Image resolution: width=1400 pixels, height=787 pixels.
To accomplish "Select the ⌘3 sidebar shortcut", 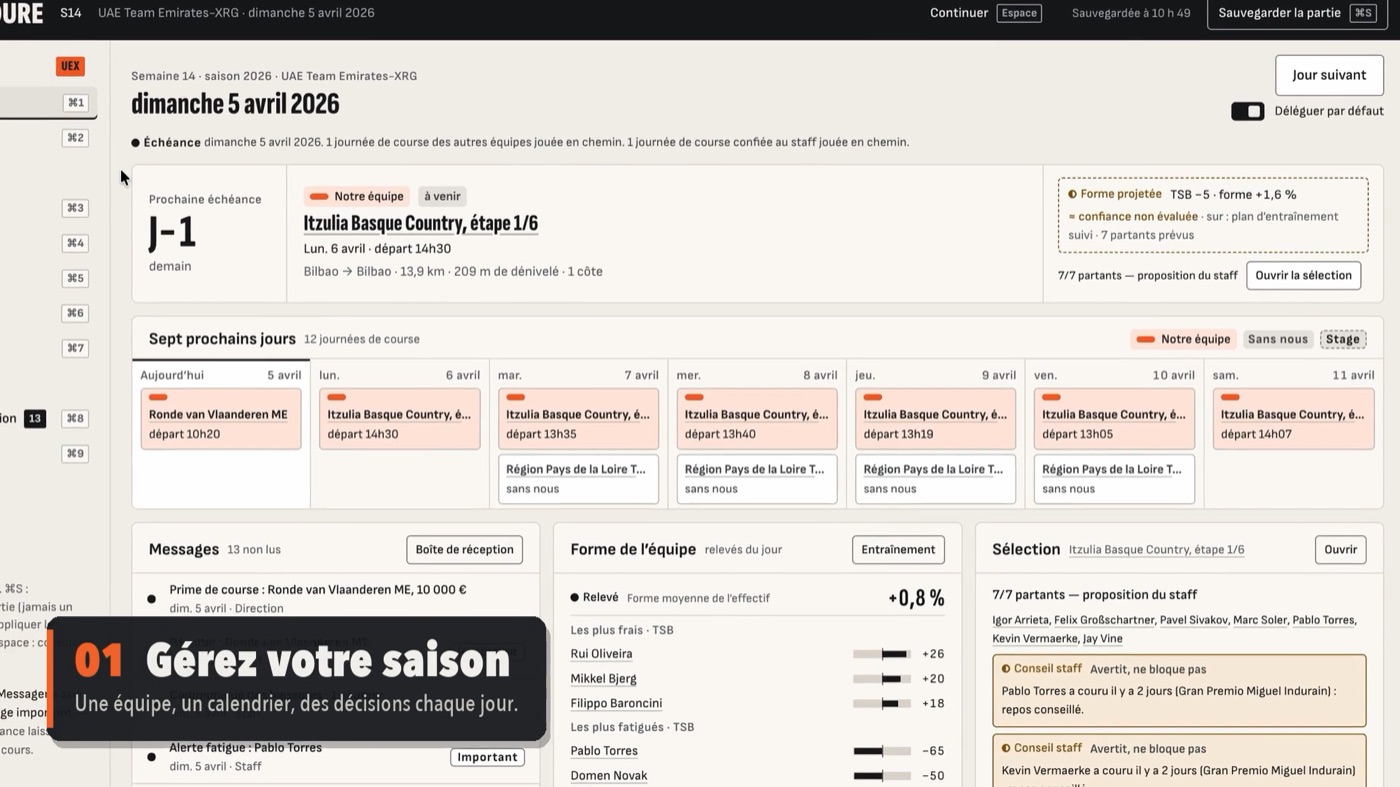I will pos(75,208).
